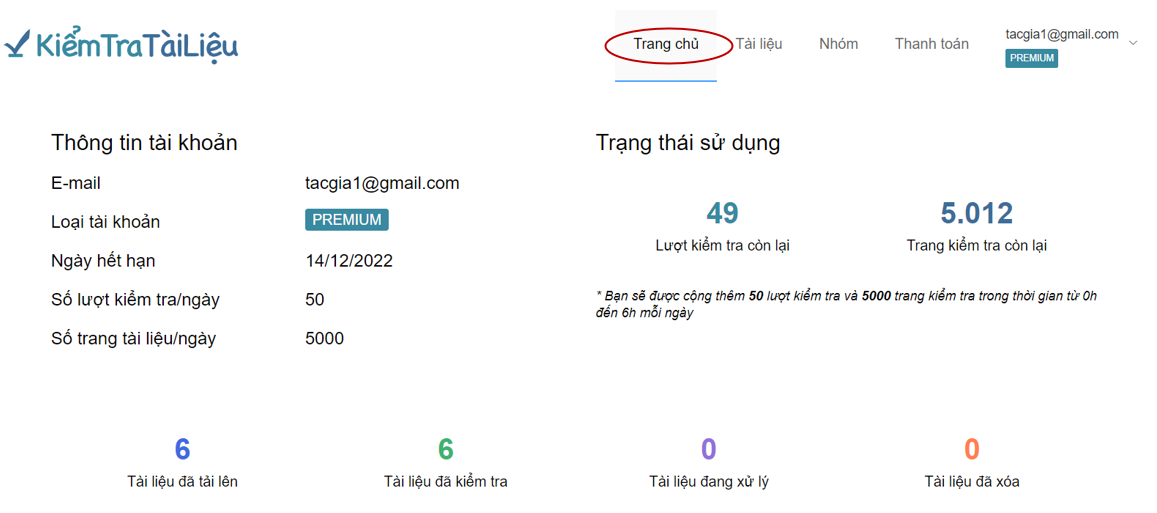The height and width of the screenshot is (513, 1157).
Task: Click the value 5000 for Số trang tài liệu/ngày
Action: 324,339
